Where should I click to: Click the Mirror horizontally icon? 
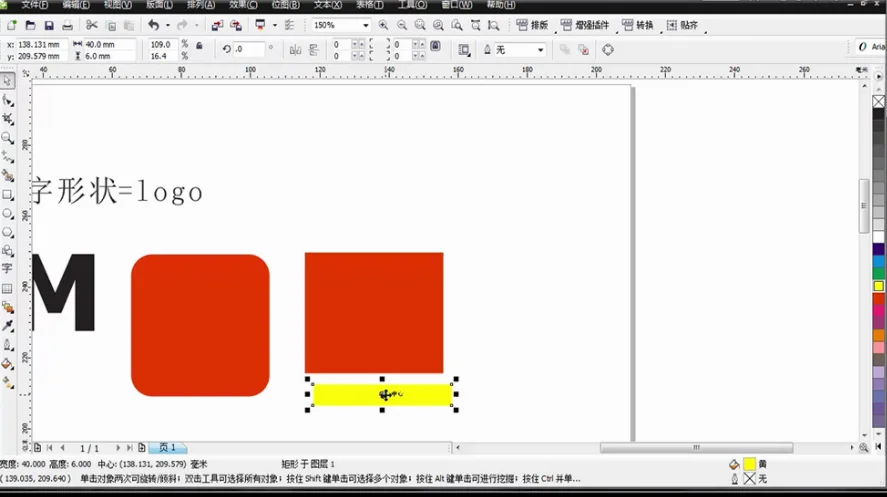tap(295, 50)
